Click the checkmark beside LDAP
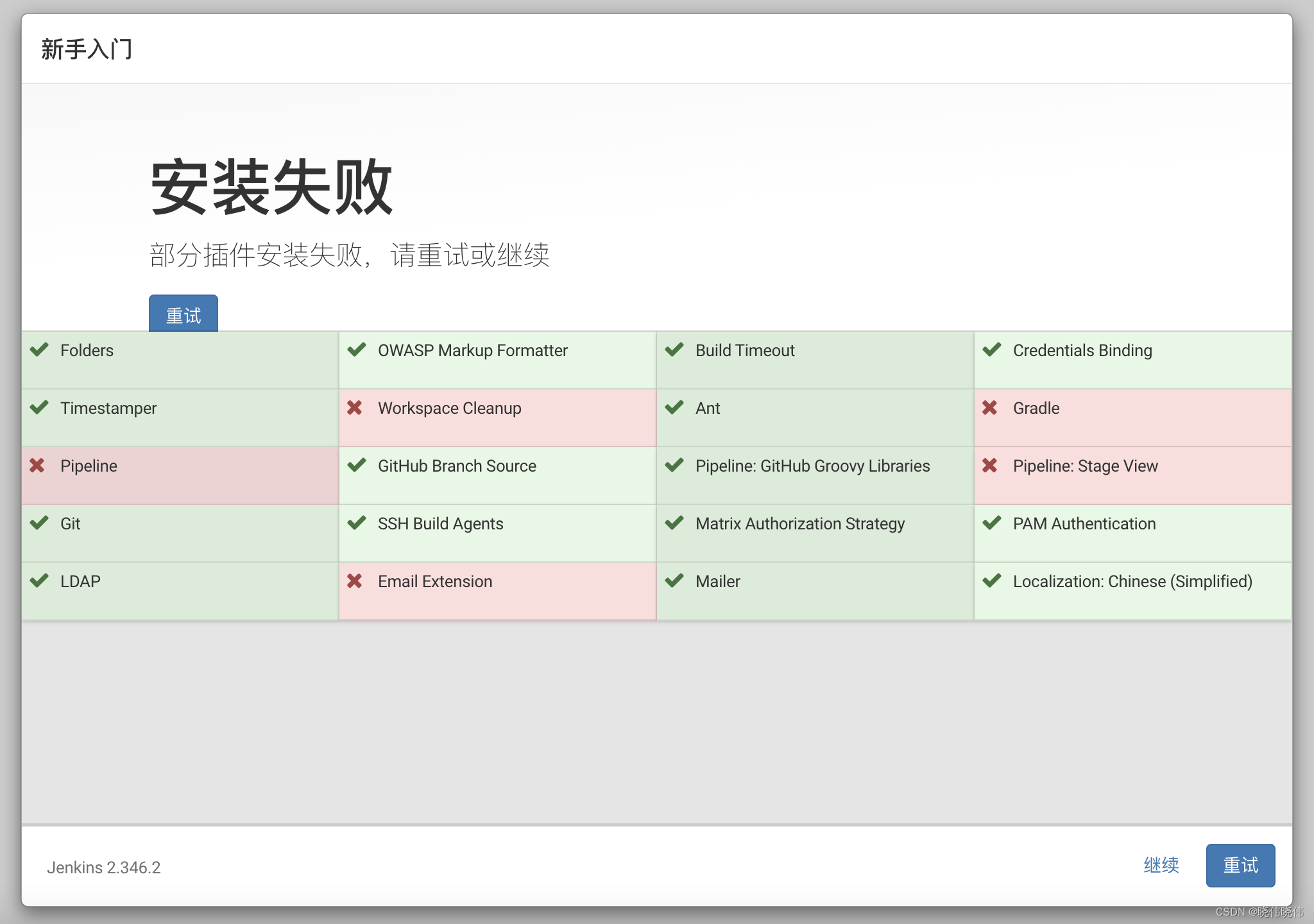Image resolution: width=1314 pixels, height=924 pixels. point(39,581)
